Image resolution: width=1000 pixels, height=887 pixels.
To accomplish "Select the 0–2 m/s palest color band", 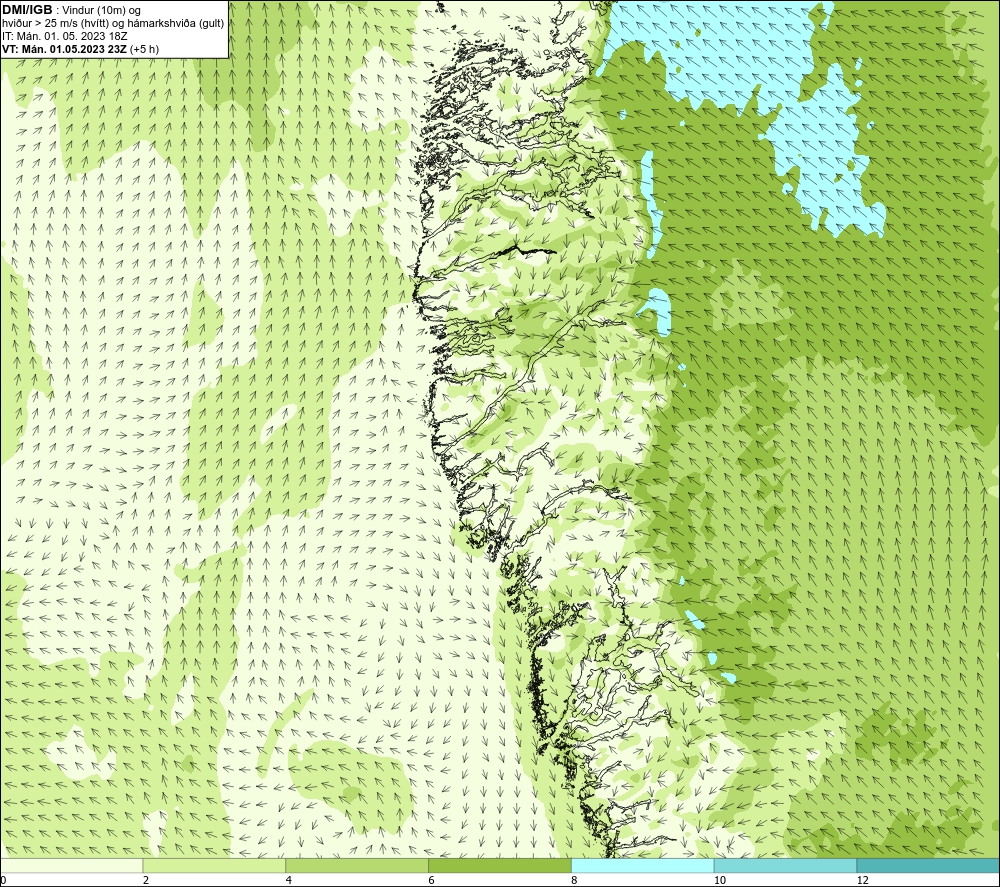I will 71,865.
